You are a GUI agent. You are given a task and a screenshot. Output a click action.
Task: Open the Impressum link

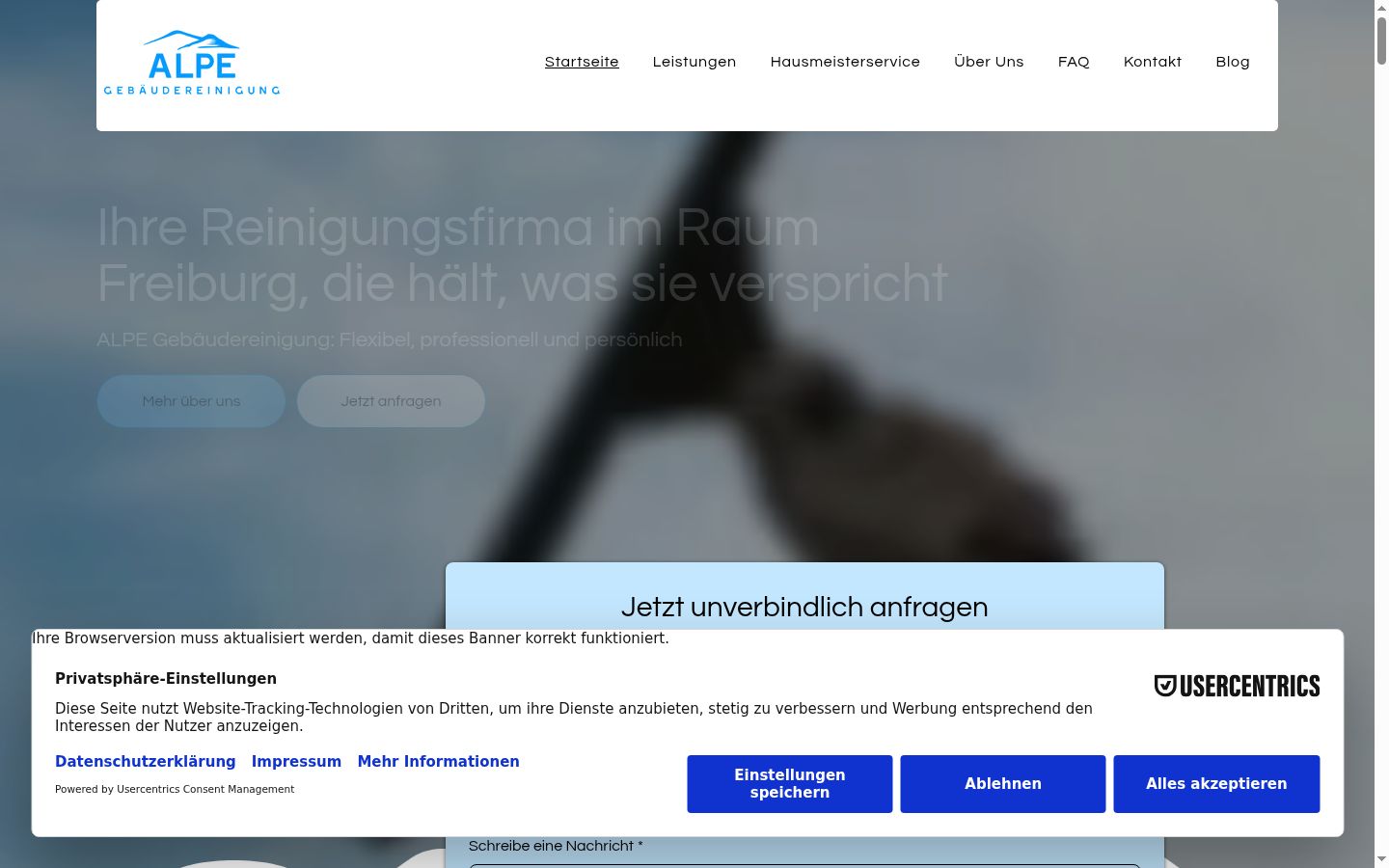[296, 762]
